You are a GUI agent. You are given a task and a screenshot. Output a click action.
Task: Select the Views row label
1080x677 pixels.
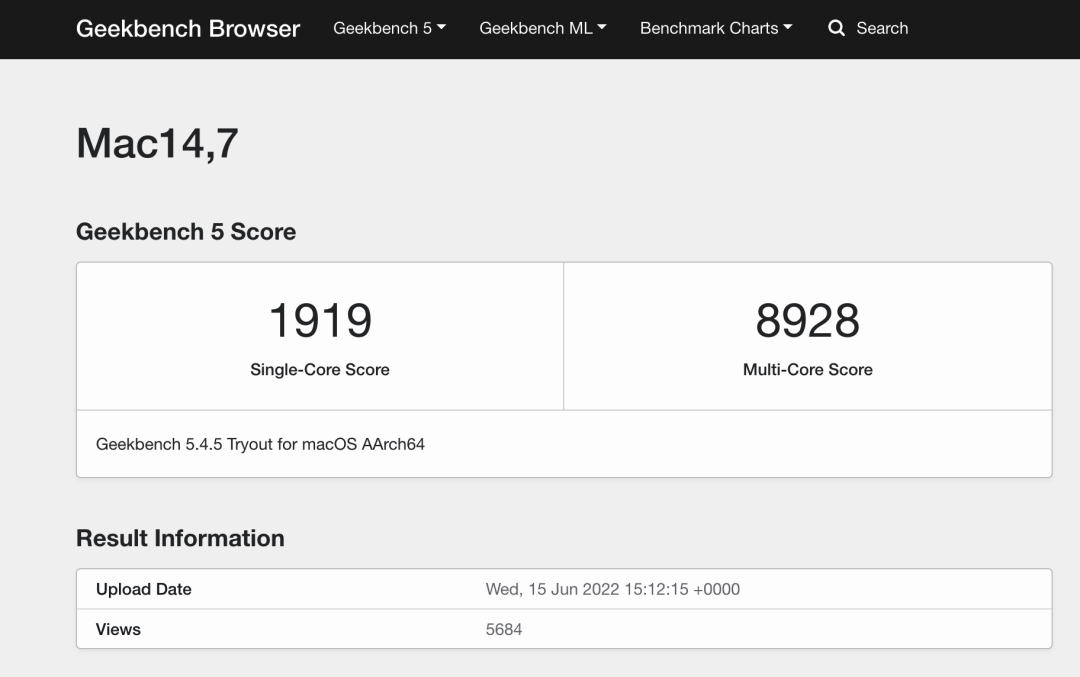click(x=118, y=629)
